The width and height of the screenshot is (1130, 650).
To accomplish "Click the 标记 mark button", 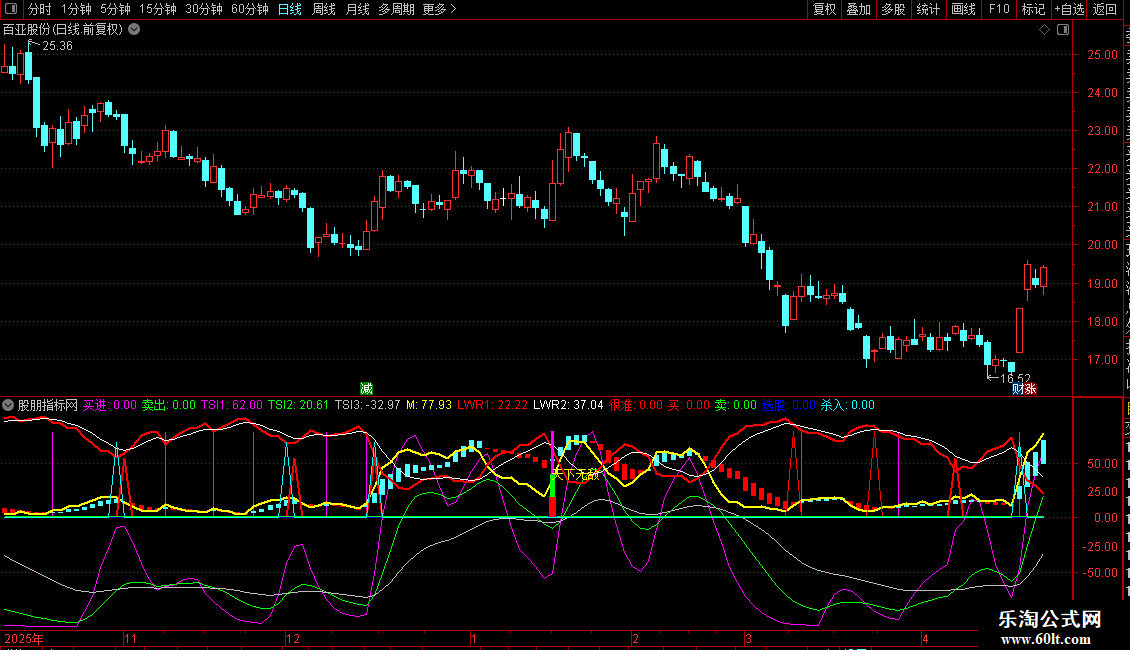I will [x=1033, y=9].
